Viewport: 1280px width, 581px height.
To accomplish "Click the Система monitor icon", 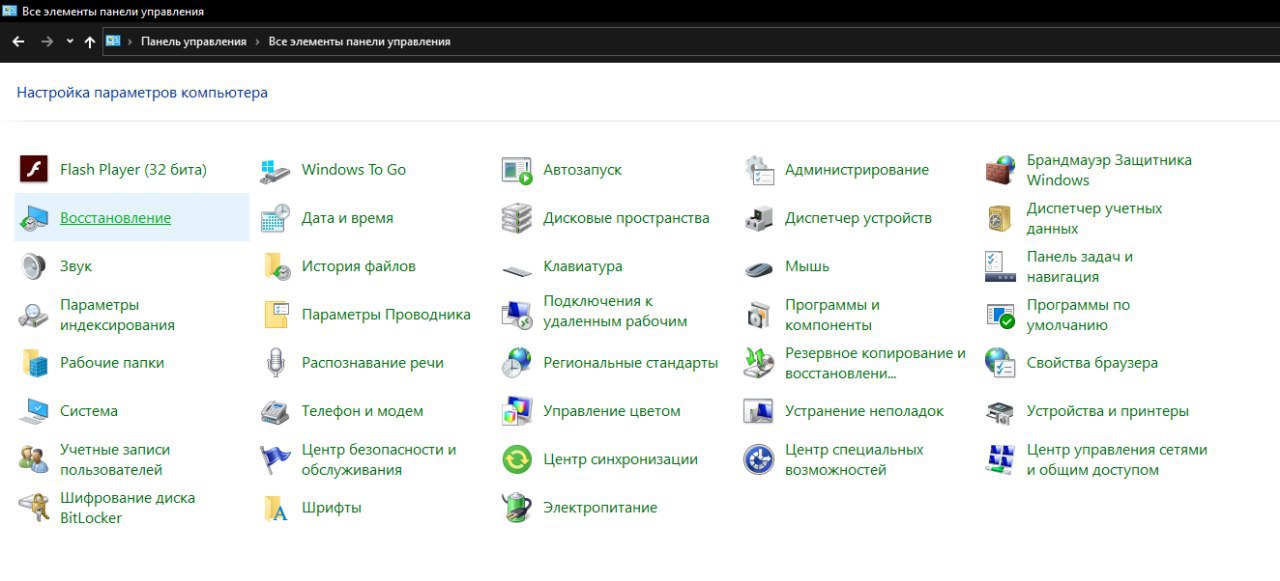I will [x=34, y=411].
